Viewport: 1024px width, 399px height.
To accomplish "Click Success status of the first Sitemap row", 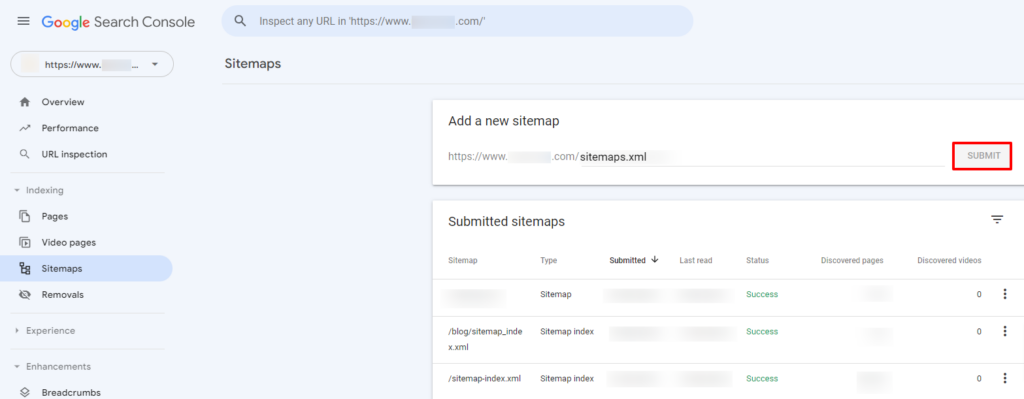I will (762, 294).
